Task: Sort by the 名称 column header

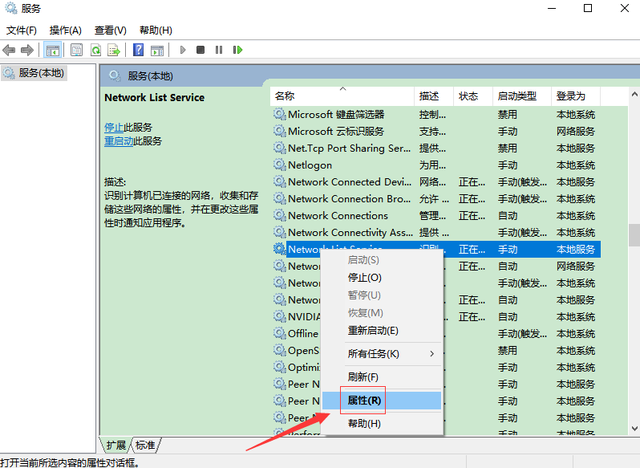Action: (x=285, y=96)
